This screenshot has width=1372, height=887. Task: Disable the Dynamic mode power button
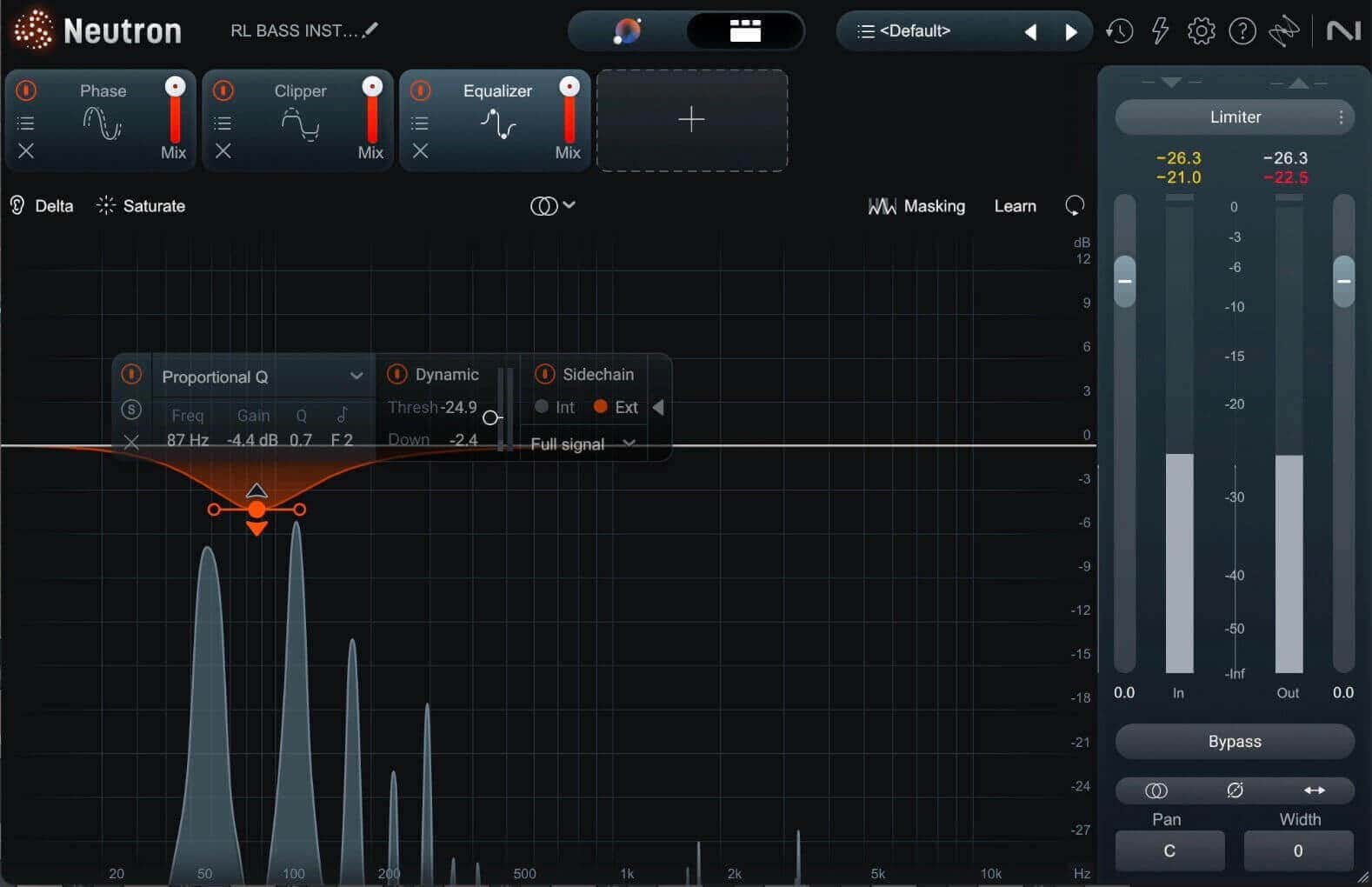coord(396,374)
